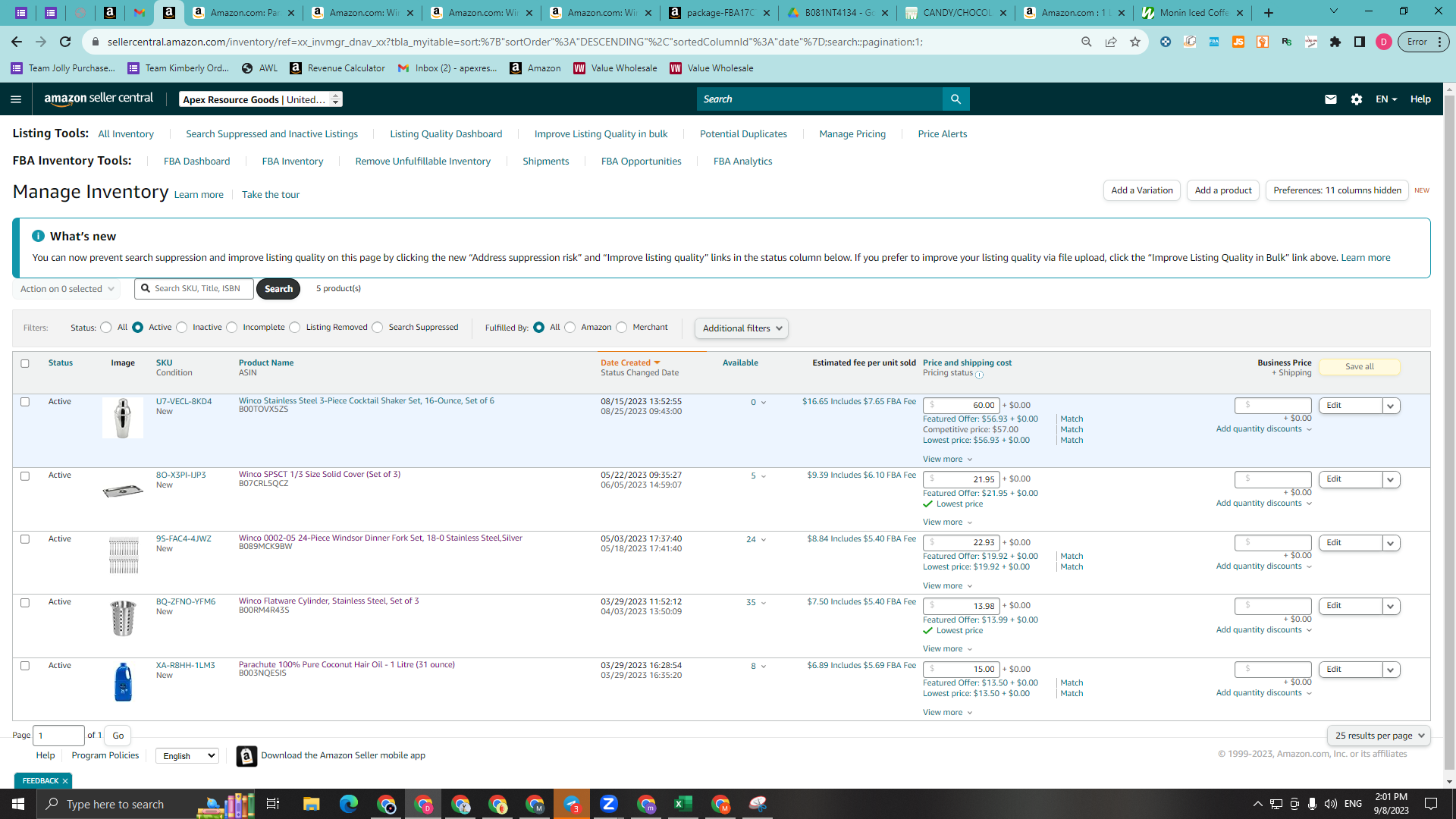Open the Listing Quality Dashboard

(446, 134)
